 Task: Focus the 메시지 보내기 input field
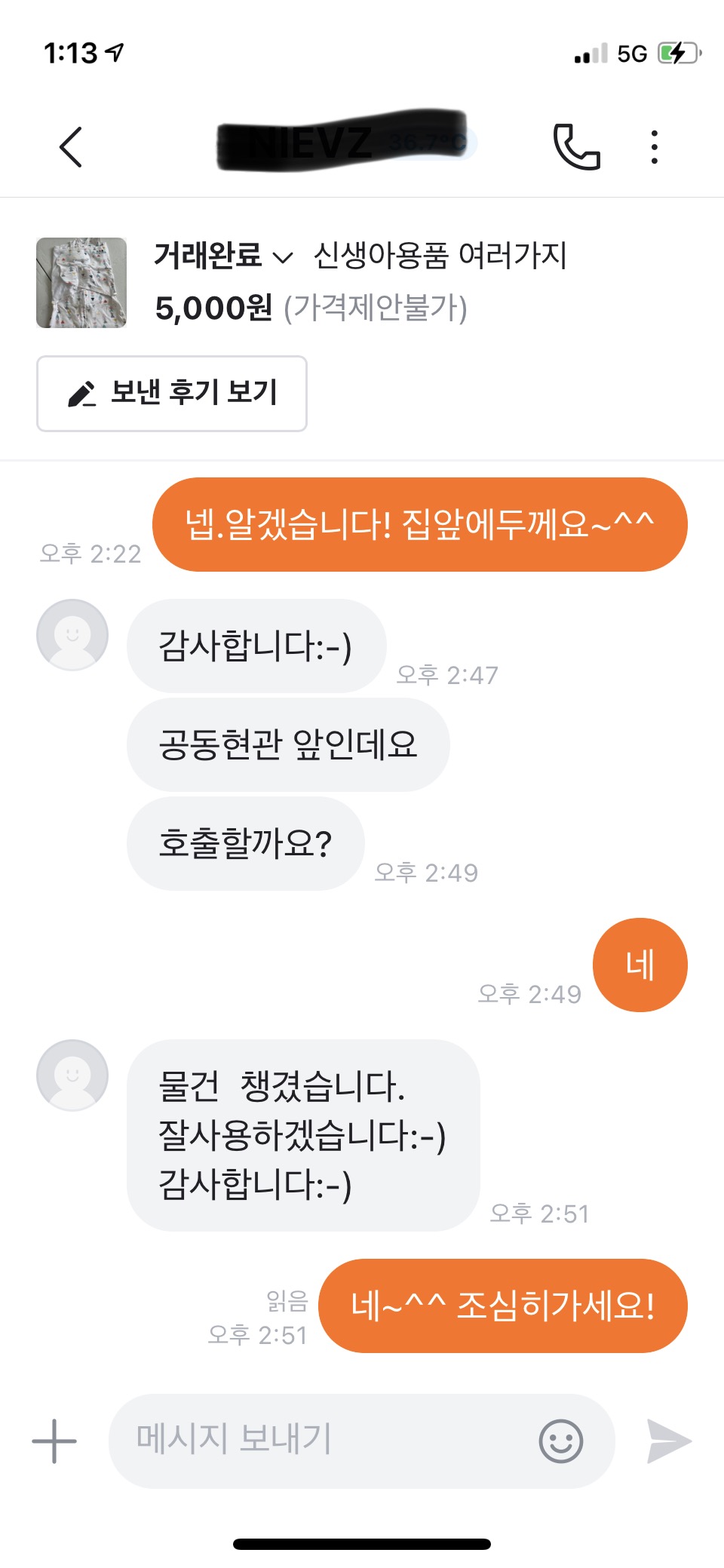(x=324, y=1441)
